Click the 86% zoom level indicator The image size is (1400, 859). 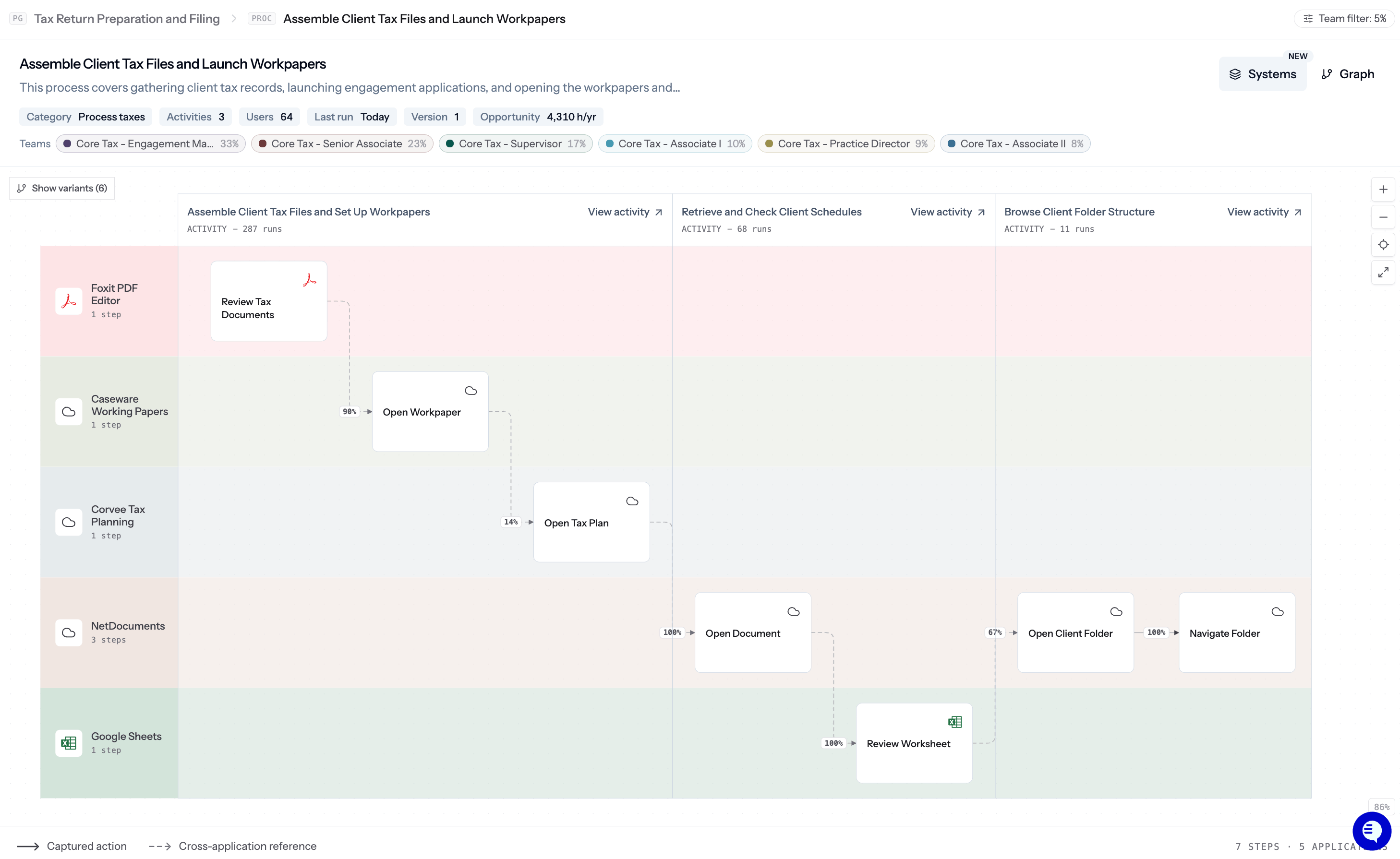point(1382,807)
